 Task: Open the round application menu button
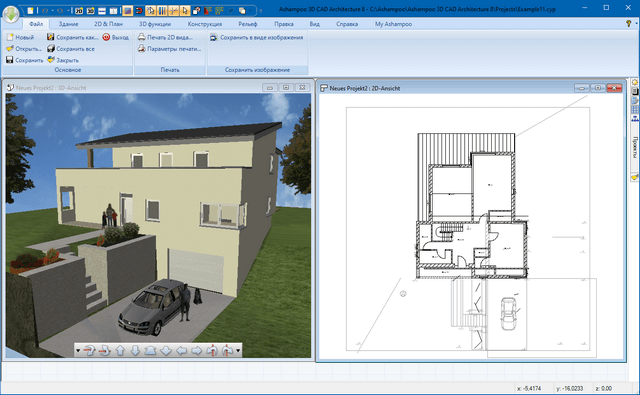[x=11, y=14]
